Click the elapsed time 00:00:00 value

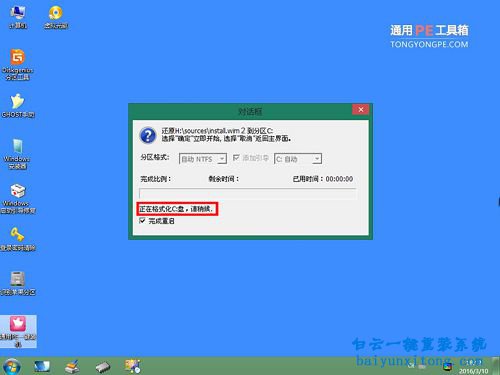(x=339, y=179)
